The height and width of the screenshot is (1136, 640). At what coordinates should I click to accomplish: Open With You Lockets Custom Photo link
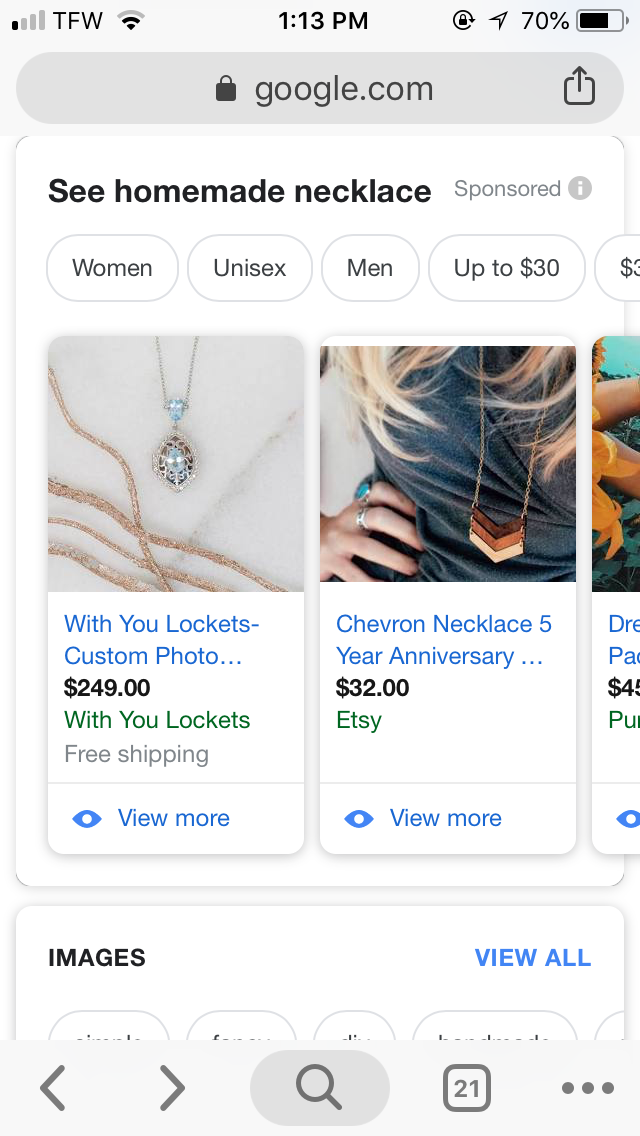click(161, 640)
